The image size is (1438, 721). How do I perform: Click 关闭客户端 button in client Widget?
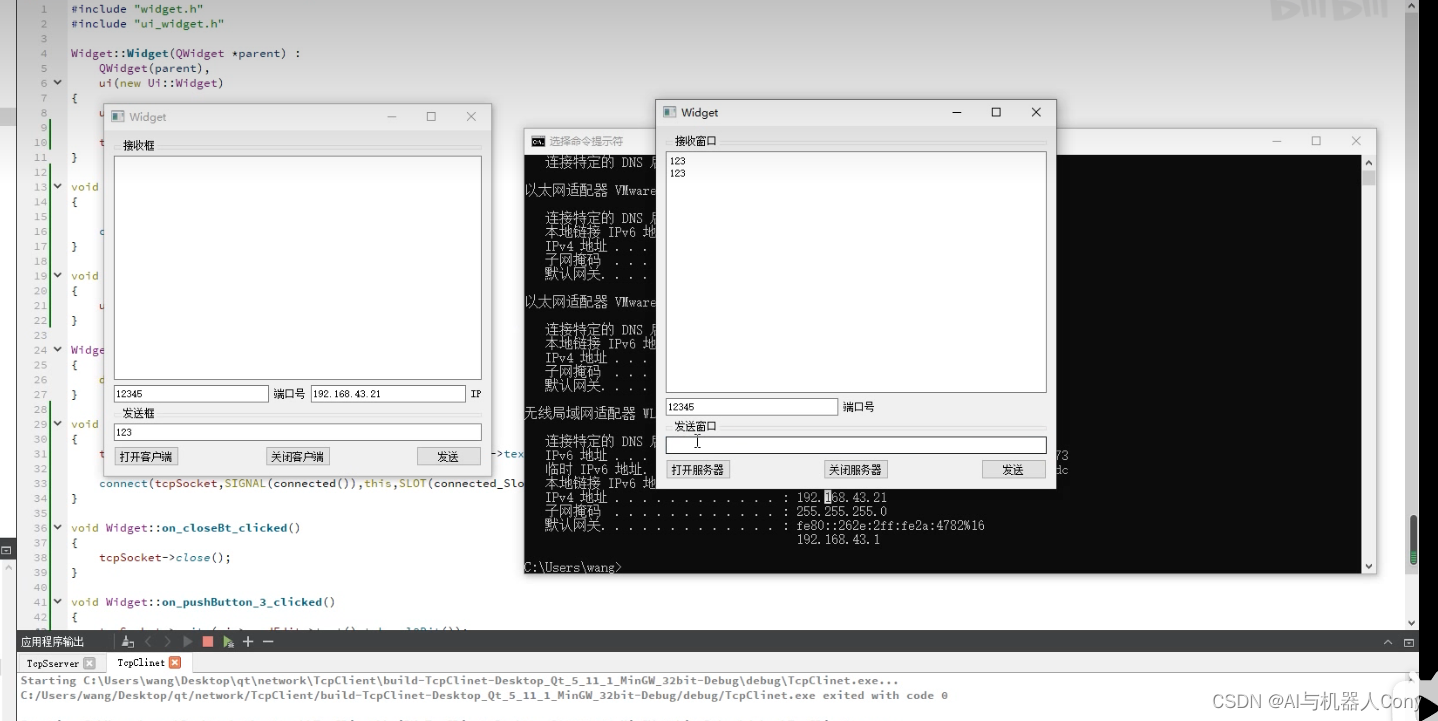pos(298,456)
